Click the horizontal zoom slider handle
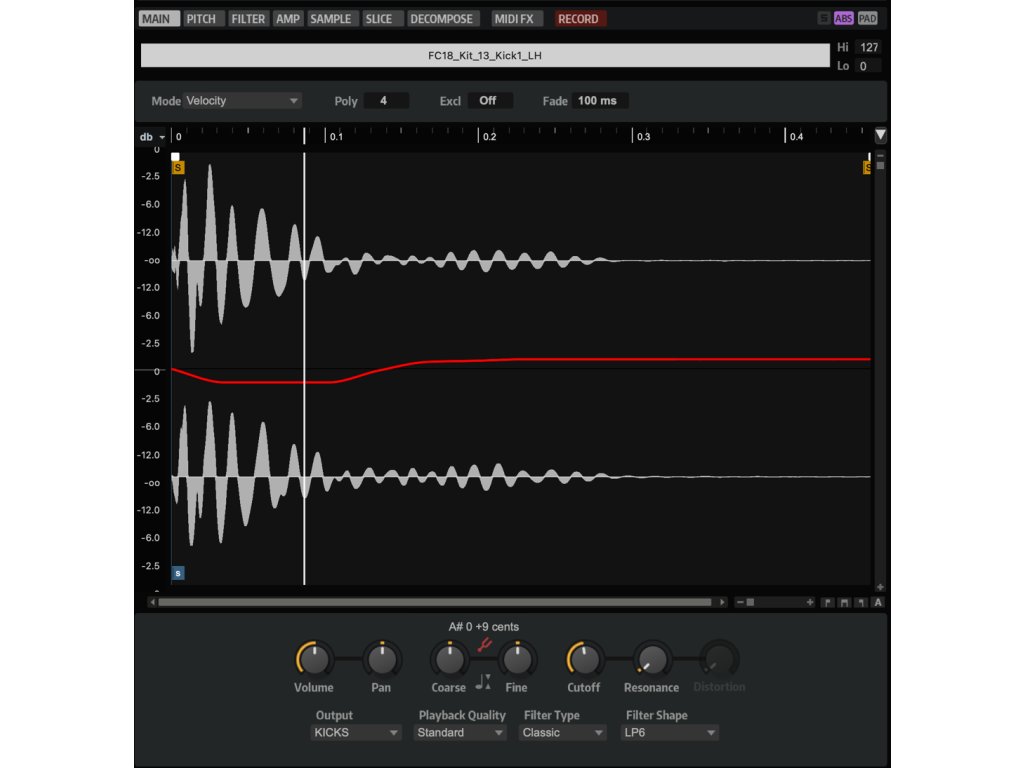1024x768 pixels. [x=750, y=602]
